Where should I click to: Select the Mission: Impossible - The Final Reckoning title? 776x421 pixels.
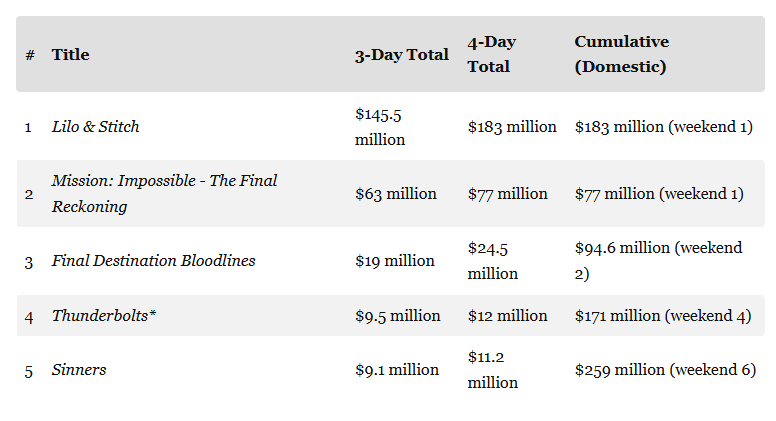[164, 193]
